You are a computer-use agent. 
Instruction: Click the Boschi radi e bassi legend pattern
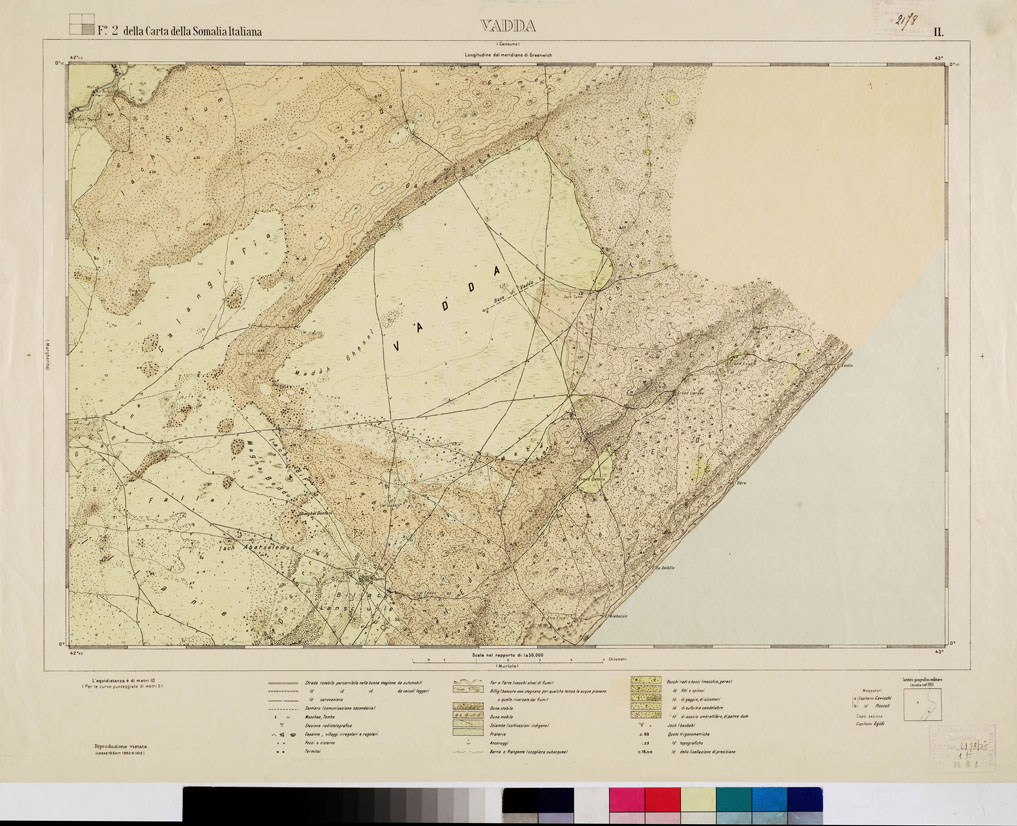(645, 681)
